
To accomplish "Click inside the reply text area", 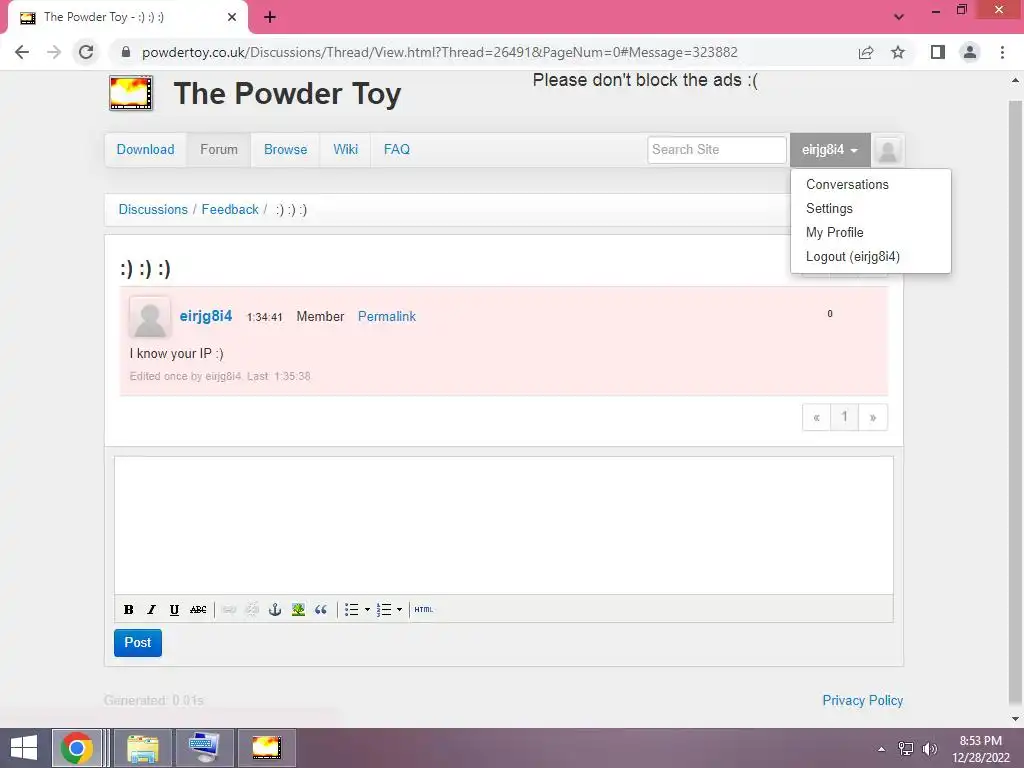I will (x=504, y=526).
